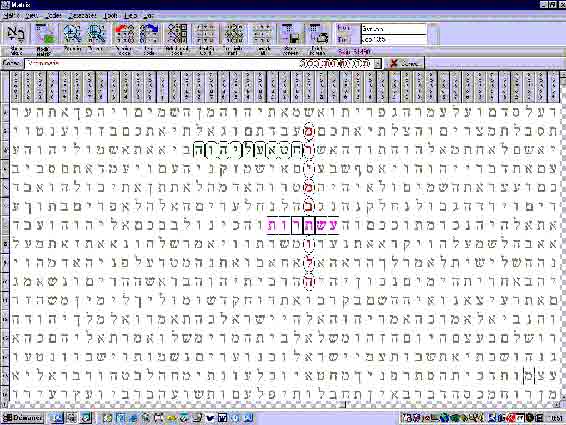This screenshot has width=566, height=425.
Task: Save the matrix using floppy disk icon
Action: pyautogui.click(x=291, y=34)
